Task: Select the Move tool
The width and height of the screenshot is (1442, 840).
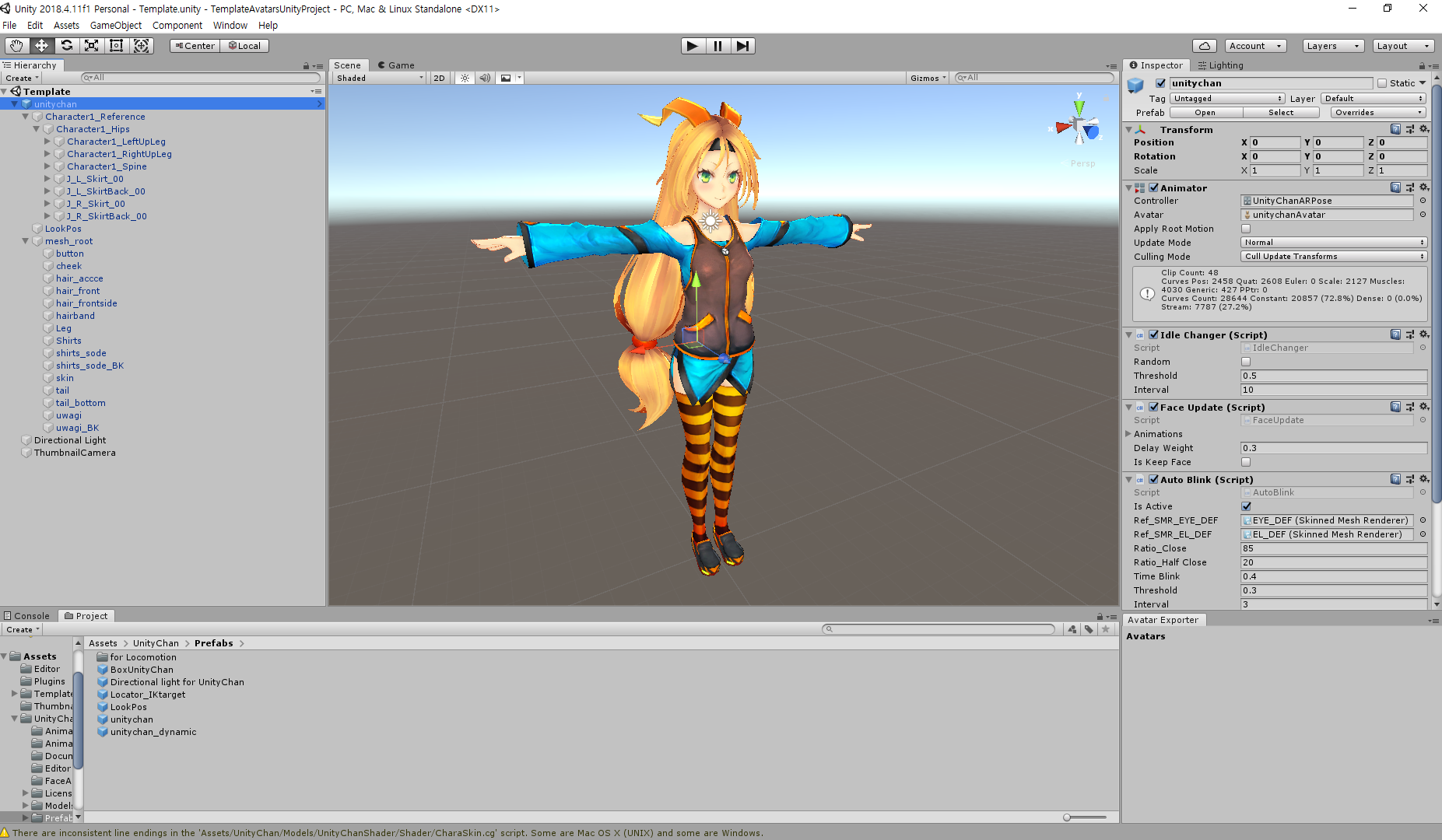Action: coord(41,46)
